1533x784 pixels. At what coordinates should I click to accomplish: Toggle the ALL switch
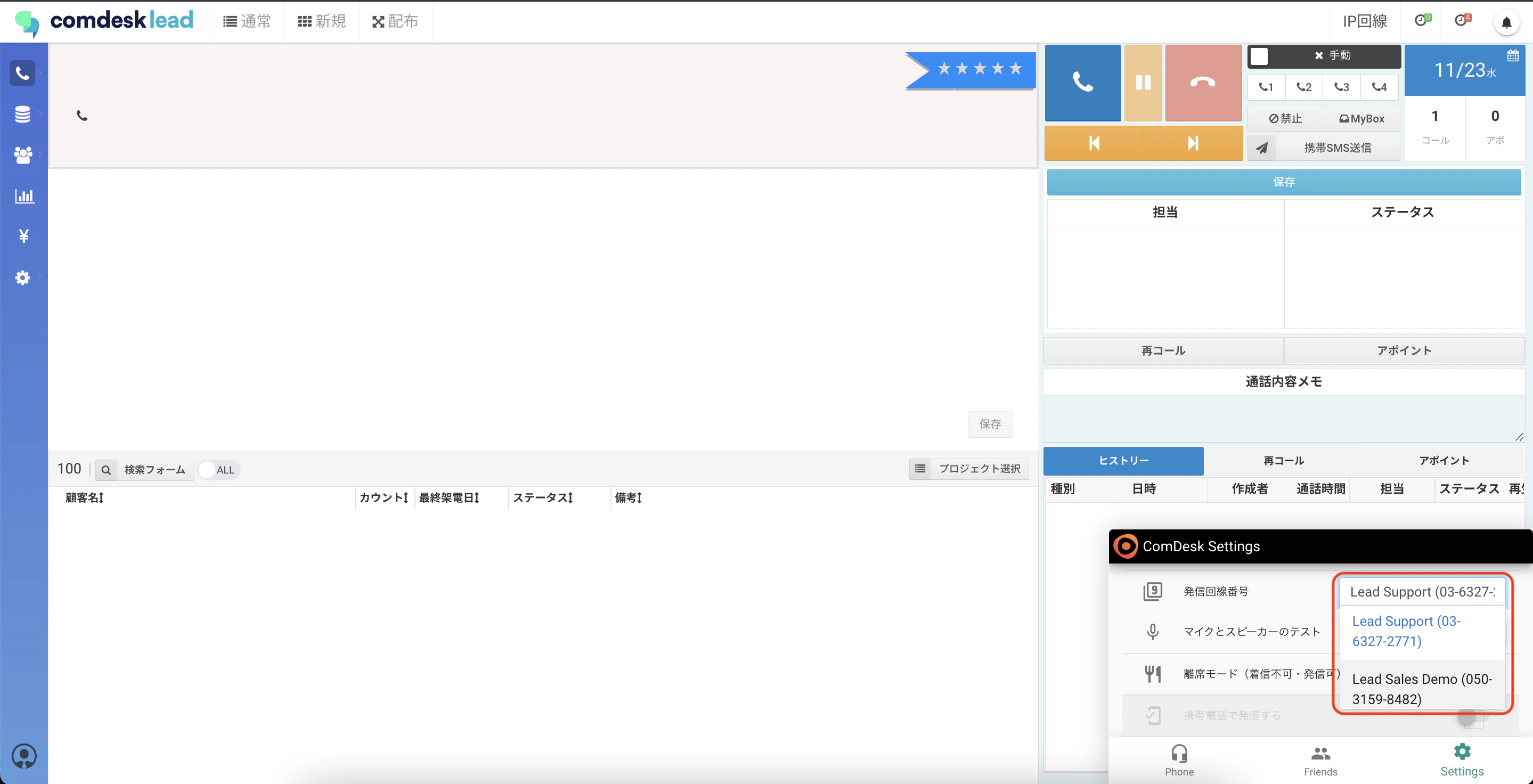click(218, 470)
